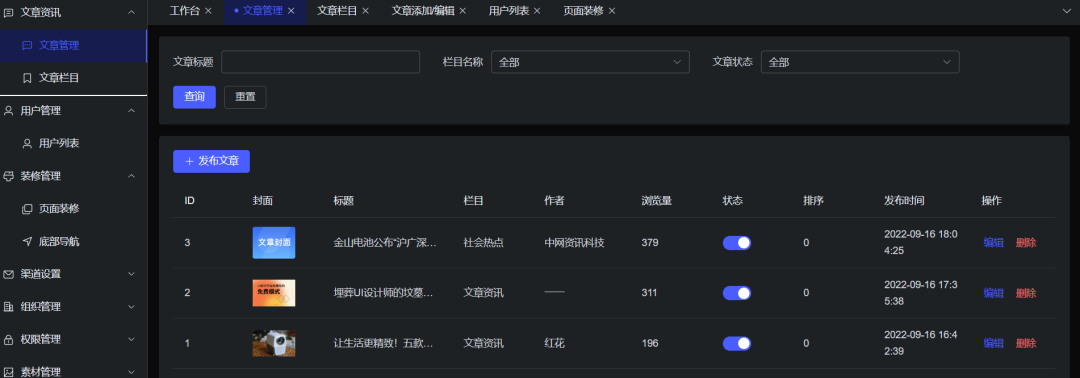Delete the article with ID 3
Image resolution: width=1080 pixels, height=378 pixels.
1026,243
